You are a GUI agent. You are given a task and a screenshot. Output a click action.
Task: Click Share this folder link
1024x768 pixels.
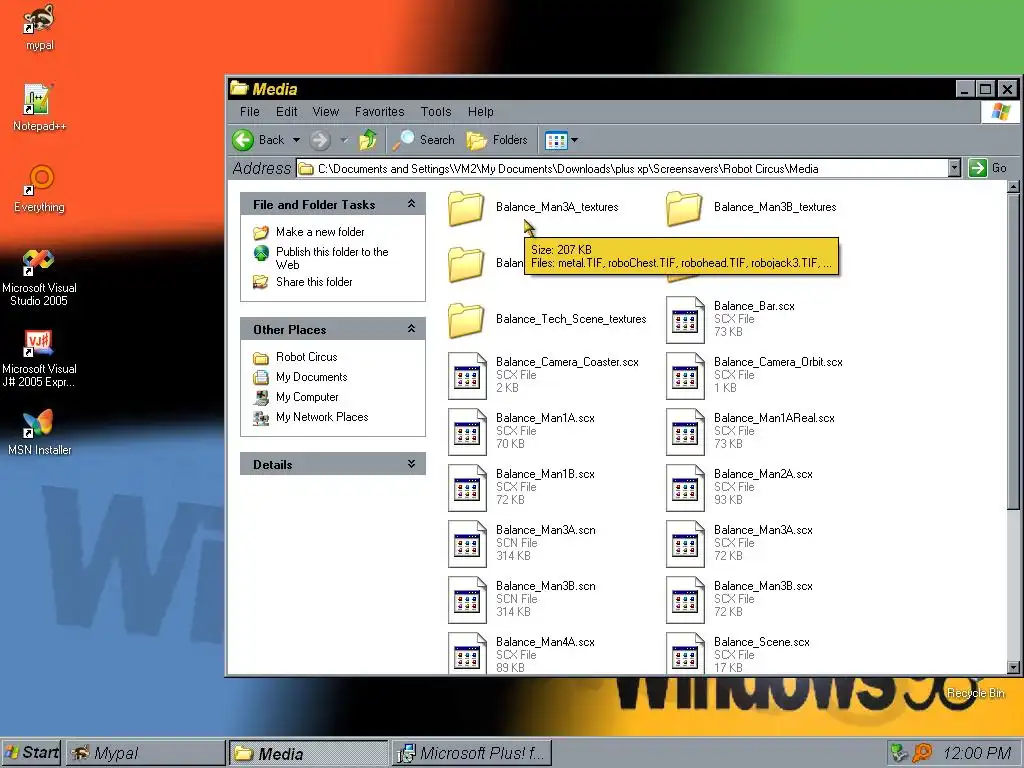(x=314, y=282)
